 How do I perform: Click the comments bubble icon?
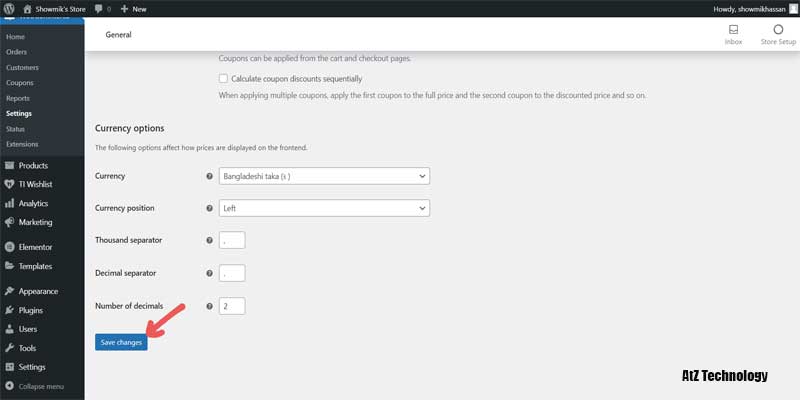100,8
